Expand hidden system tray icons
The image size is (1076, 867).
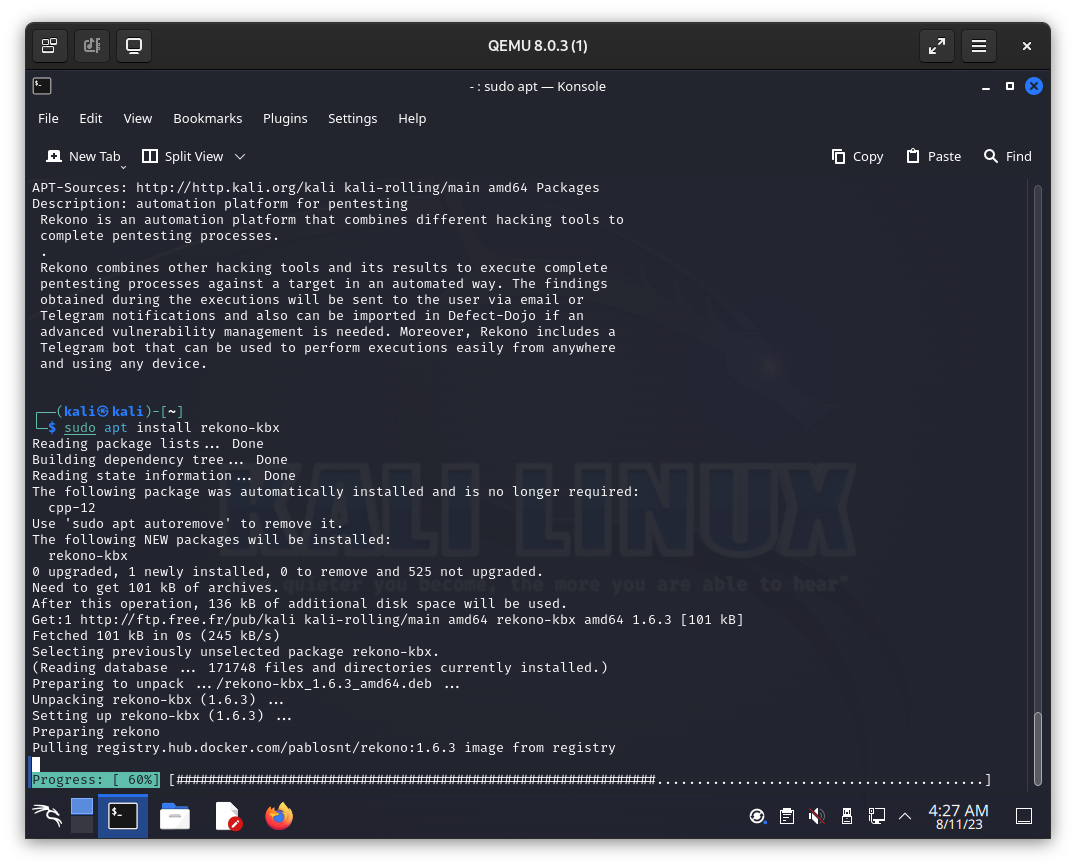click(x=905, y=816)
